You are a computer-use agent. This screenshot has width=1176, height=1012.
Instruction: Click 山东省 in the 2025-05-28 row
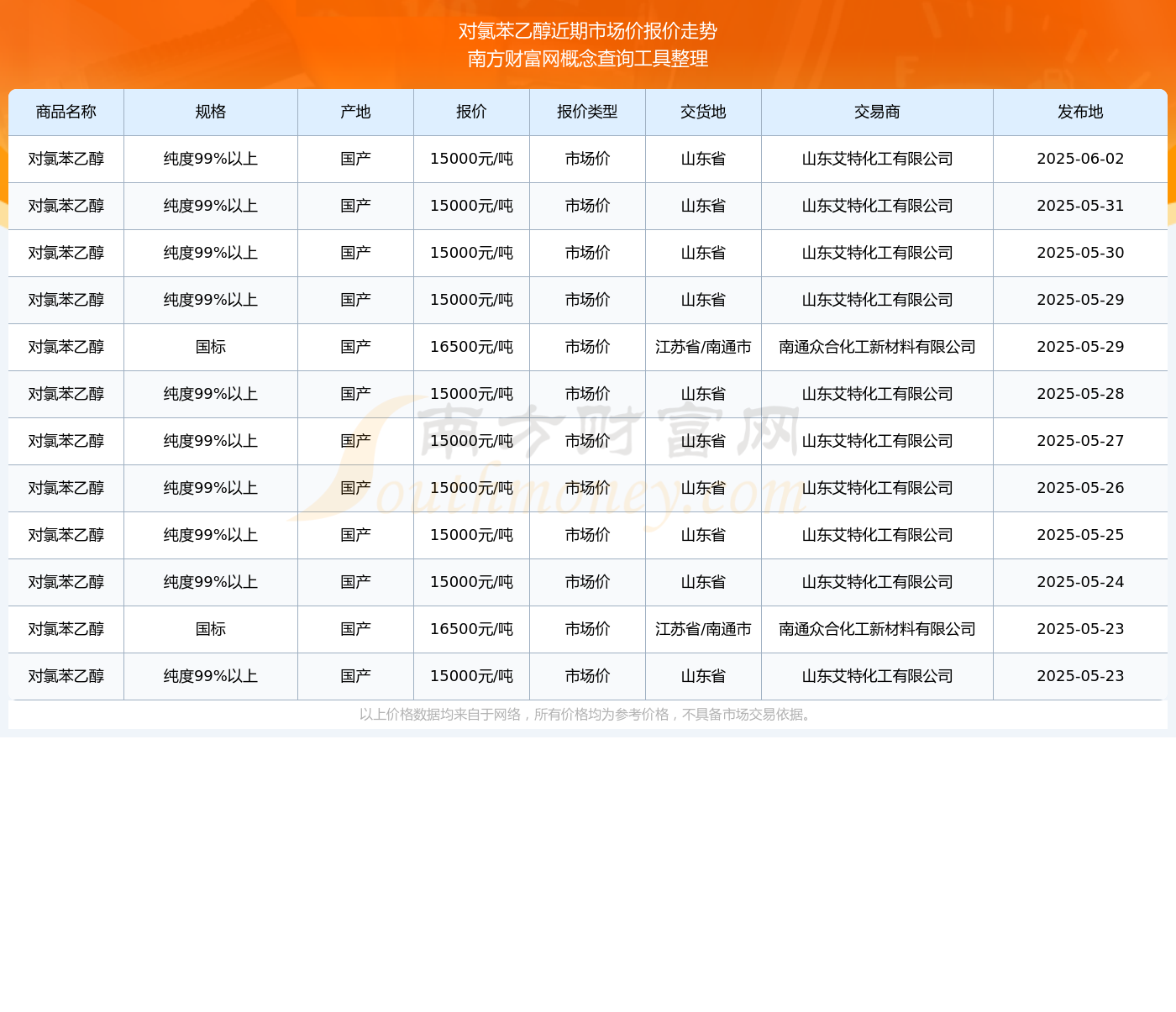(x=704, y=394)
